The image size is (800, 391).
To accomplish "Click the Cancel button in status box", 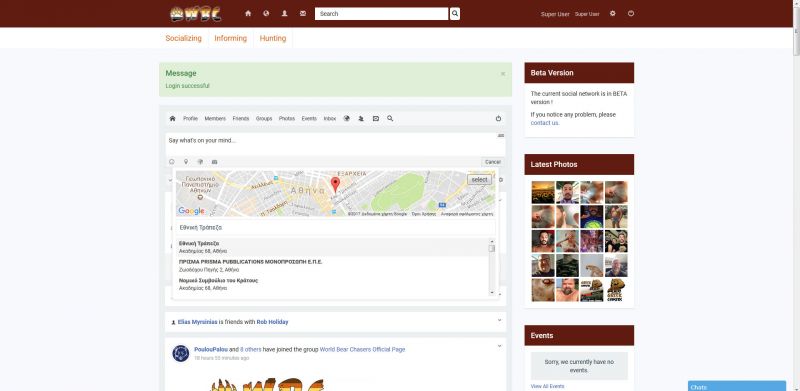I will 493,162.
